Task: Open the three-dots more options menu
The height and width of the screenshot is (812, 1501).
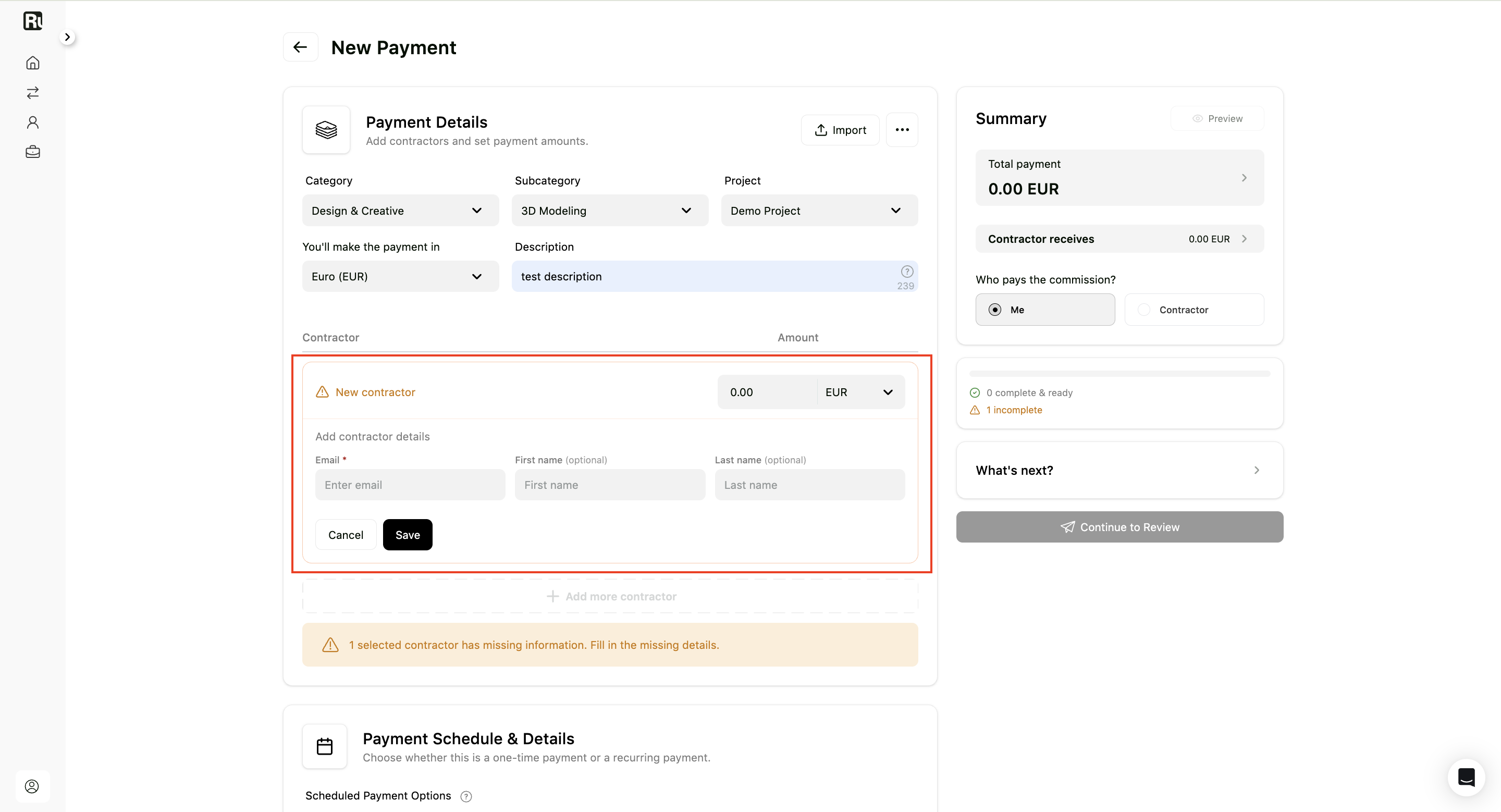Action: pyautogui.click(x=902, y=130)
